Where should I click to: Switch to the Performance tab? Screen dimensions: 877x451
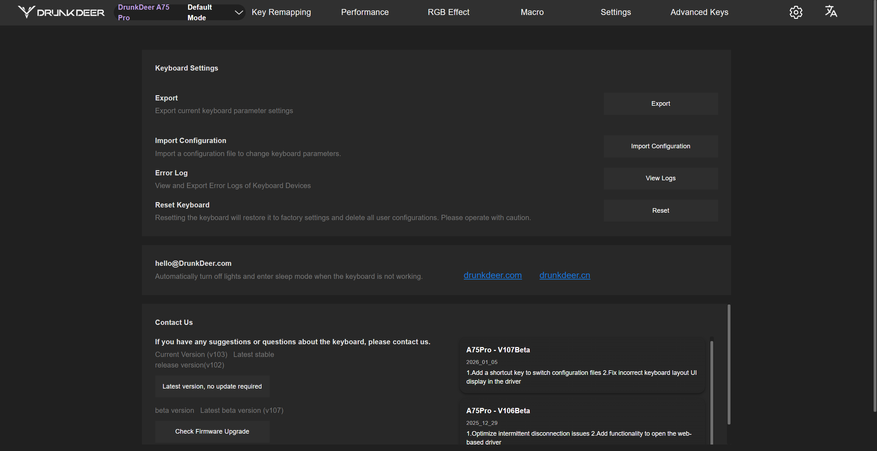pyautogui.click(x=365, y=12)
